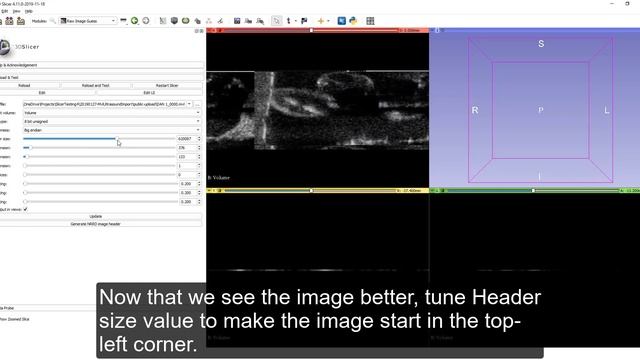This screenshot has height=360, width=640.
Task: Go to previous module with green back arrow
Action: [134, 21]
